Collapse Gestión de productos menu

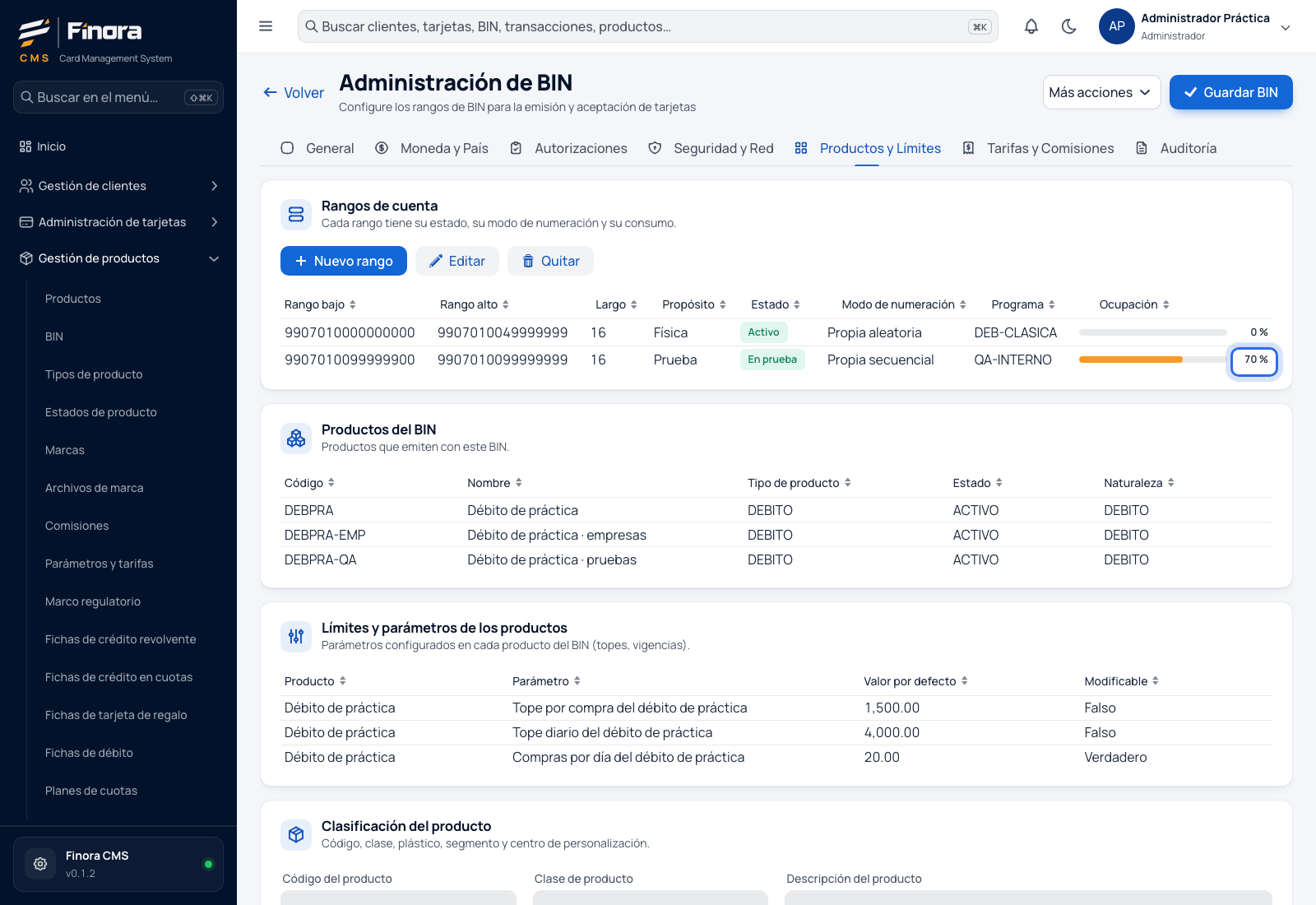118,258
